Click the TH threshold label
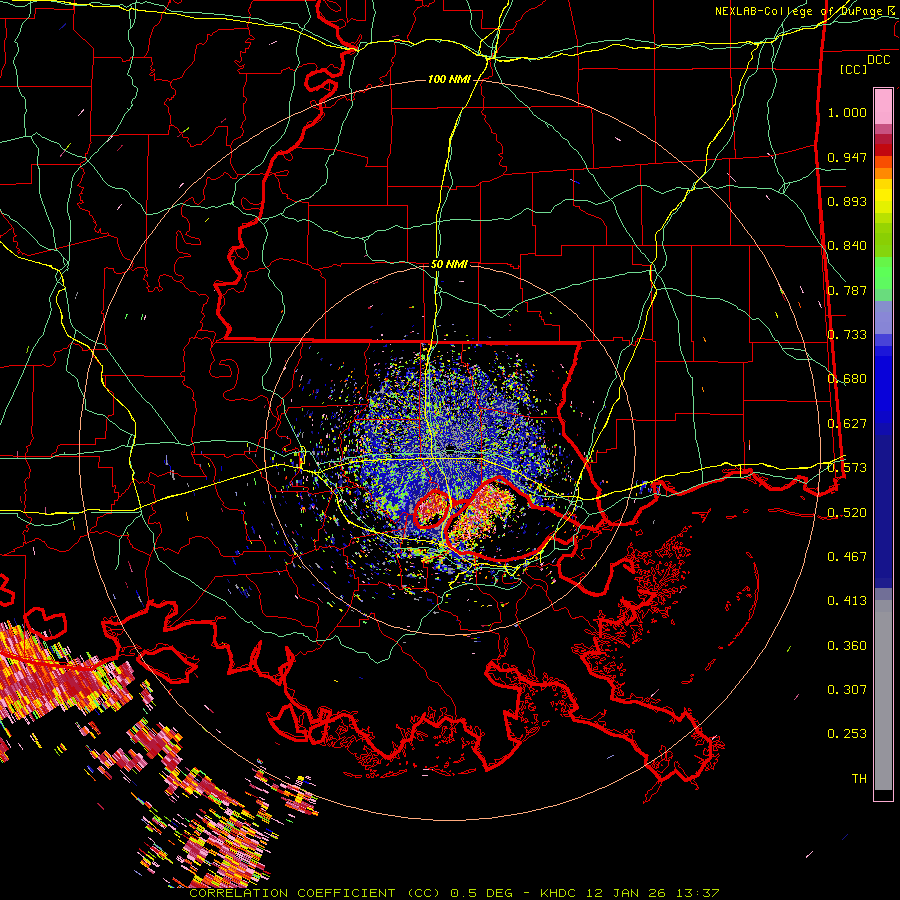 point(859,779)
